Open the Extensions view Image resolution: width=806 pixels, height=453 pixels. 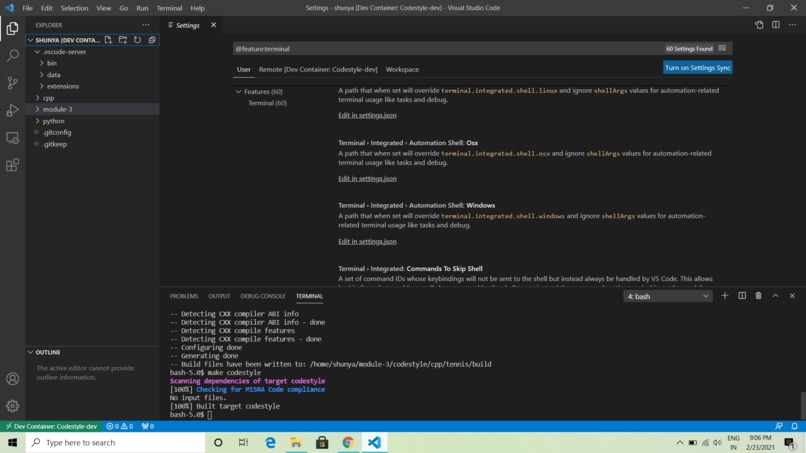[12, 165]
